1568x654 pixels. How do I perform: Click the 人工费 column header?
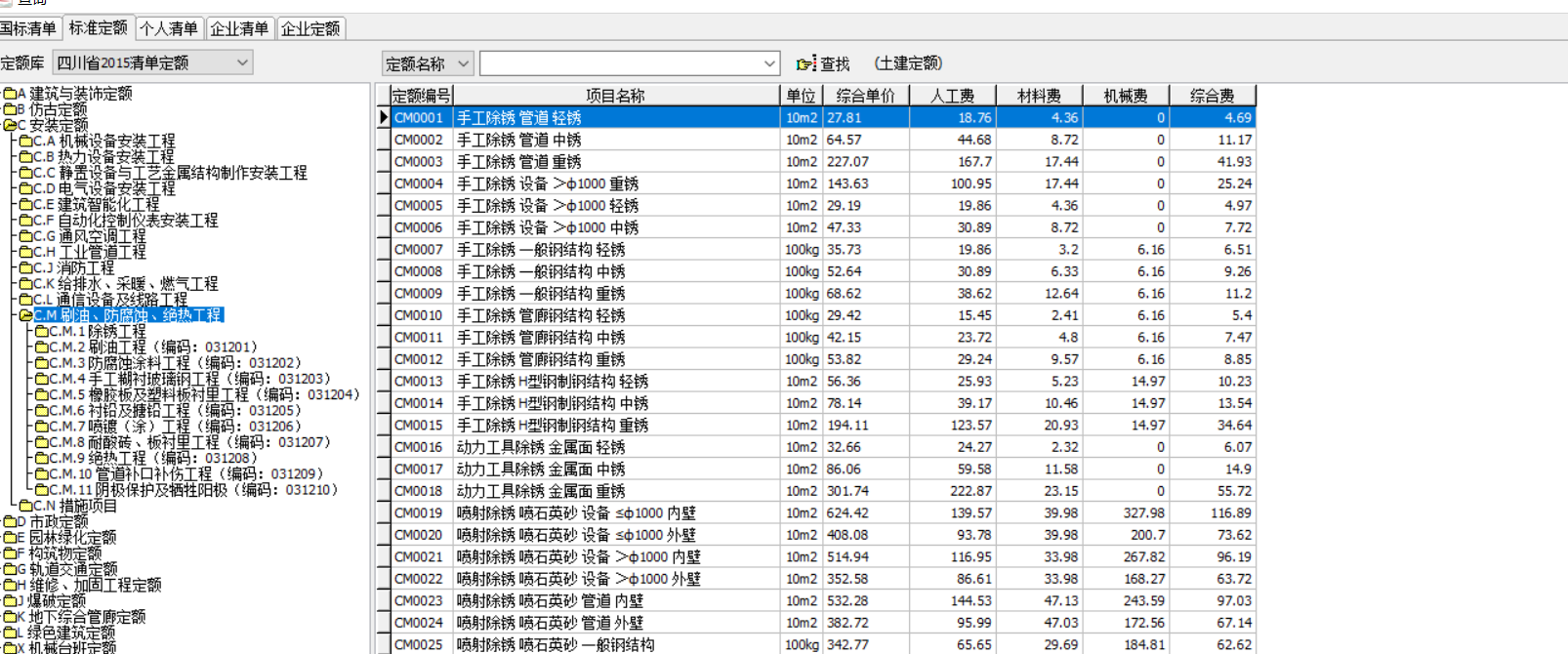tap(953, 96)
